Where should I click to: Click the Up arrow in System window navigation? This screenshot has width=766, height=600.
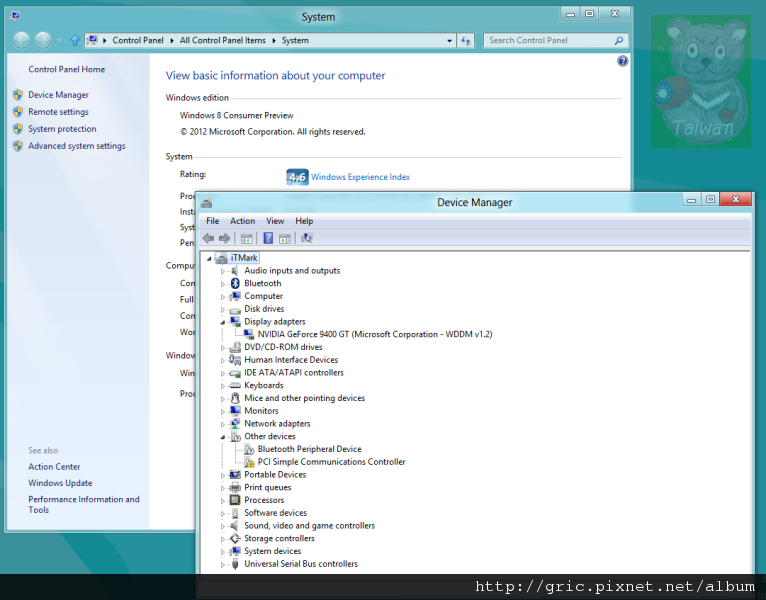tap(75, 41)
